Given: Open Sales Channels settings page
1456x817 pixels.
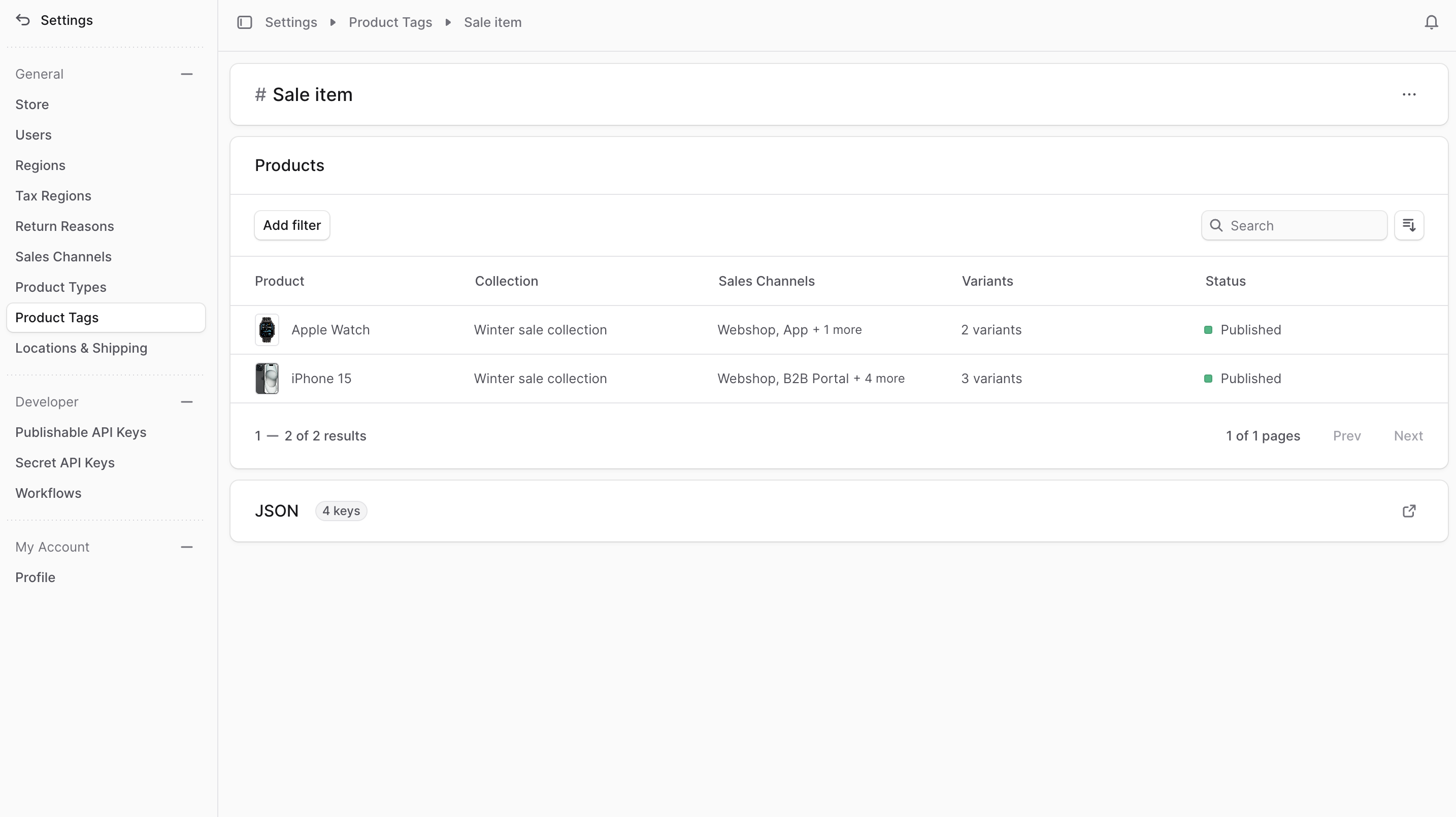Looking at the screenshot, I should tap(63, 256).
